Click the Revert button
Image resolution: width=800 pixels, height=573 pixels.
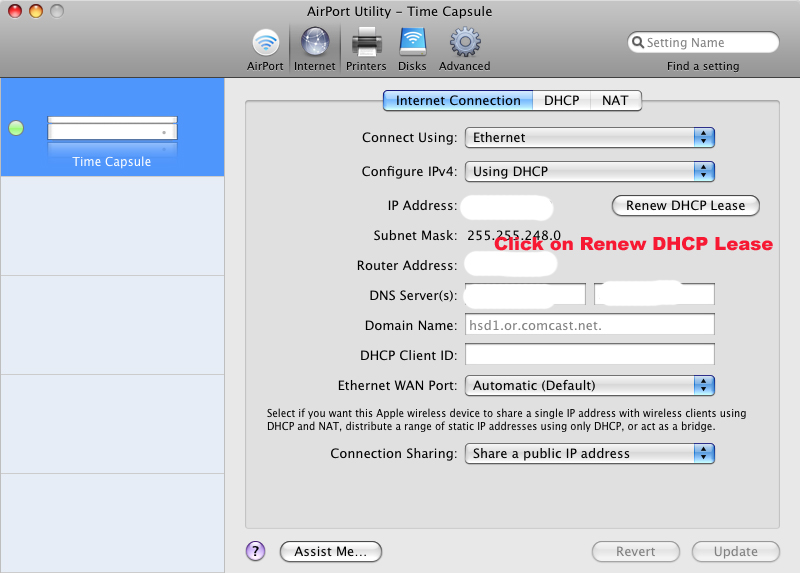[x=636, y=552]
